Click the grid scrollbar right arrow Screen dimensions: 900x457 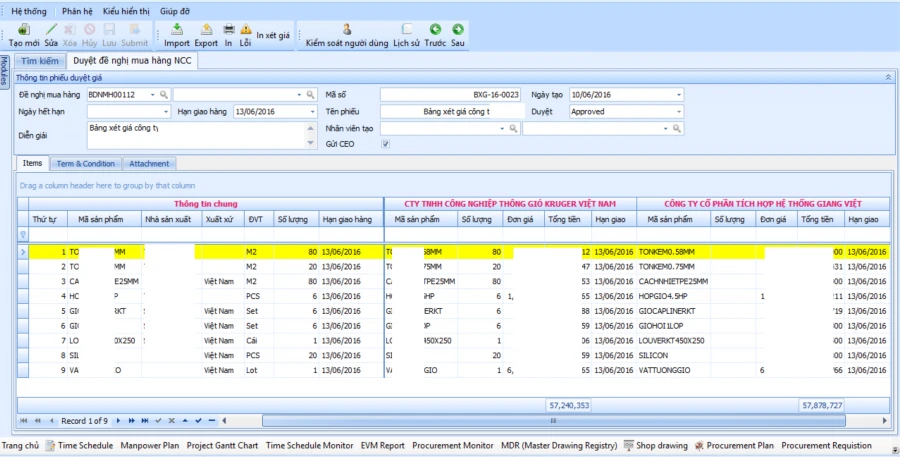click(x=885, y=421)
